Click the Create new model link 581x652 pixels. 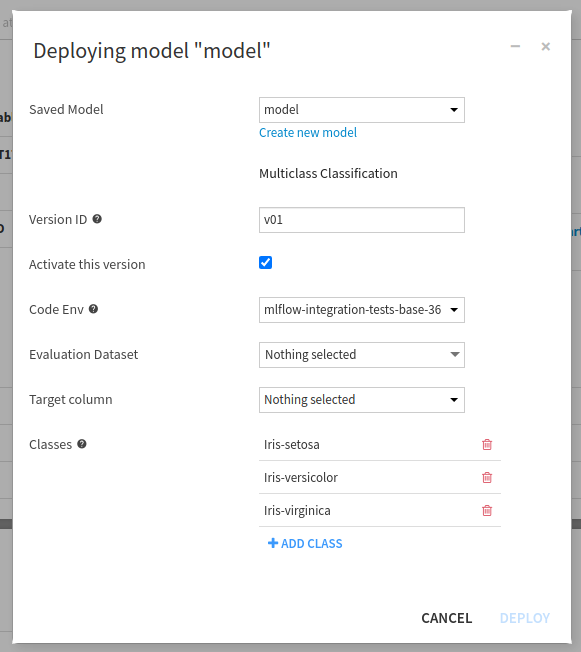(x=308, y=133)
